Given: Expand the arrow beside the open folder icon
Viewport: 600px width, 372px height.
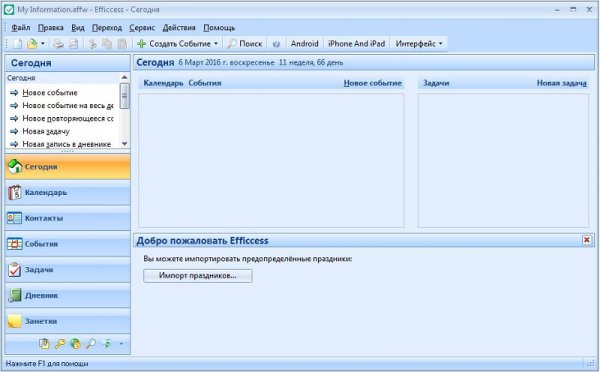Looking at the screenshot, I should point(43,44).
